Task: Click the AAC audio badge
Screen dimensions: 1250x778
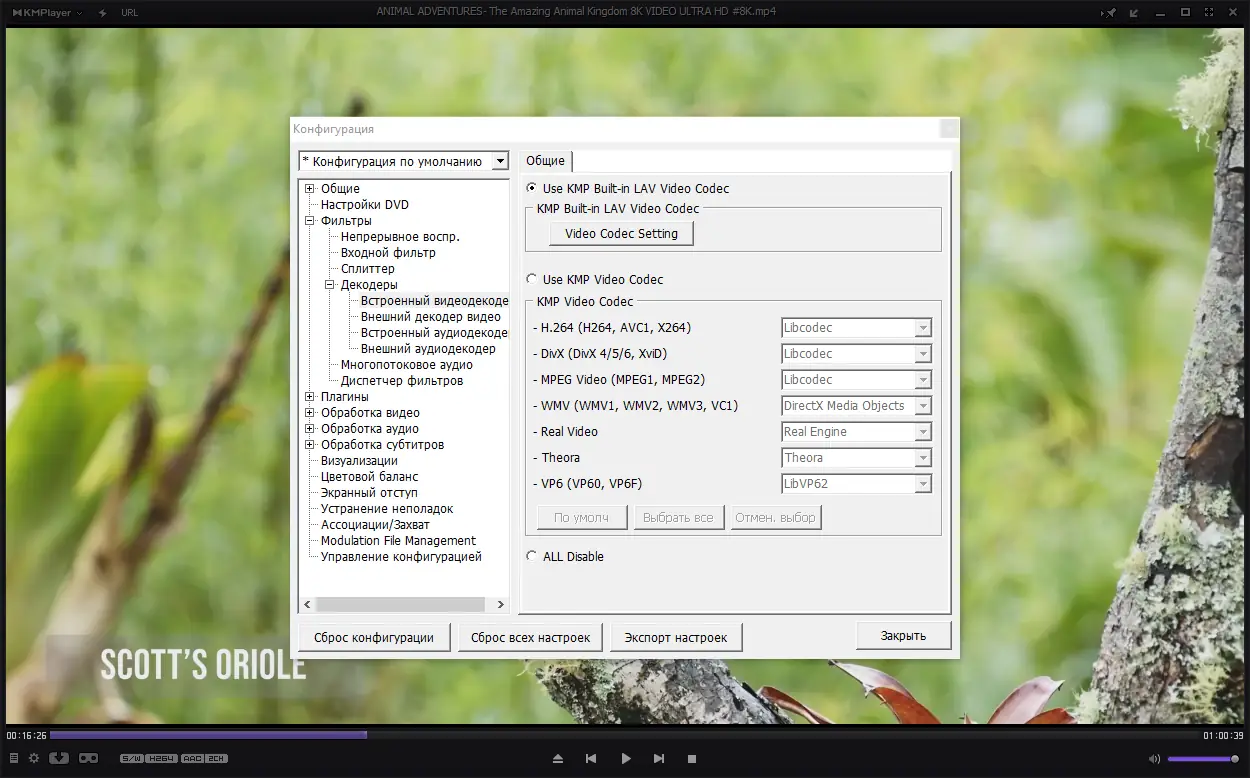Action: click(x=190, y=759)
